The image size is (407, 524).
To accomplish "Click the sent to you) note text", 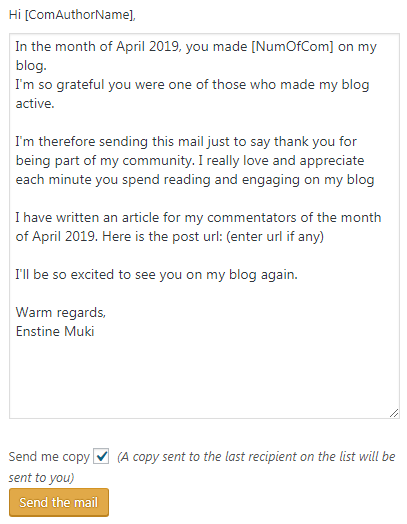I will (x=41, y=478).
